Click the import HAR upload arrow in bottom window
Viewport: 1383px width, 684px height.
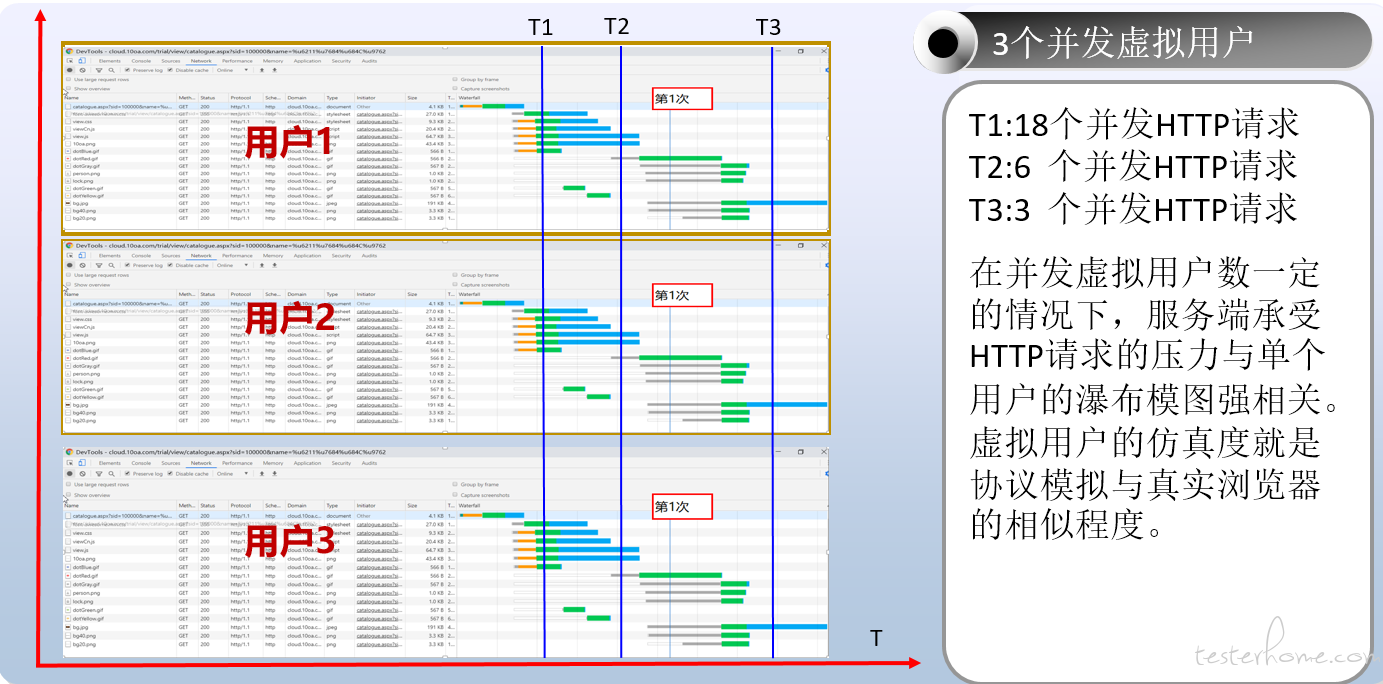(x=262, y=474)
